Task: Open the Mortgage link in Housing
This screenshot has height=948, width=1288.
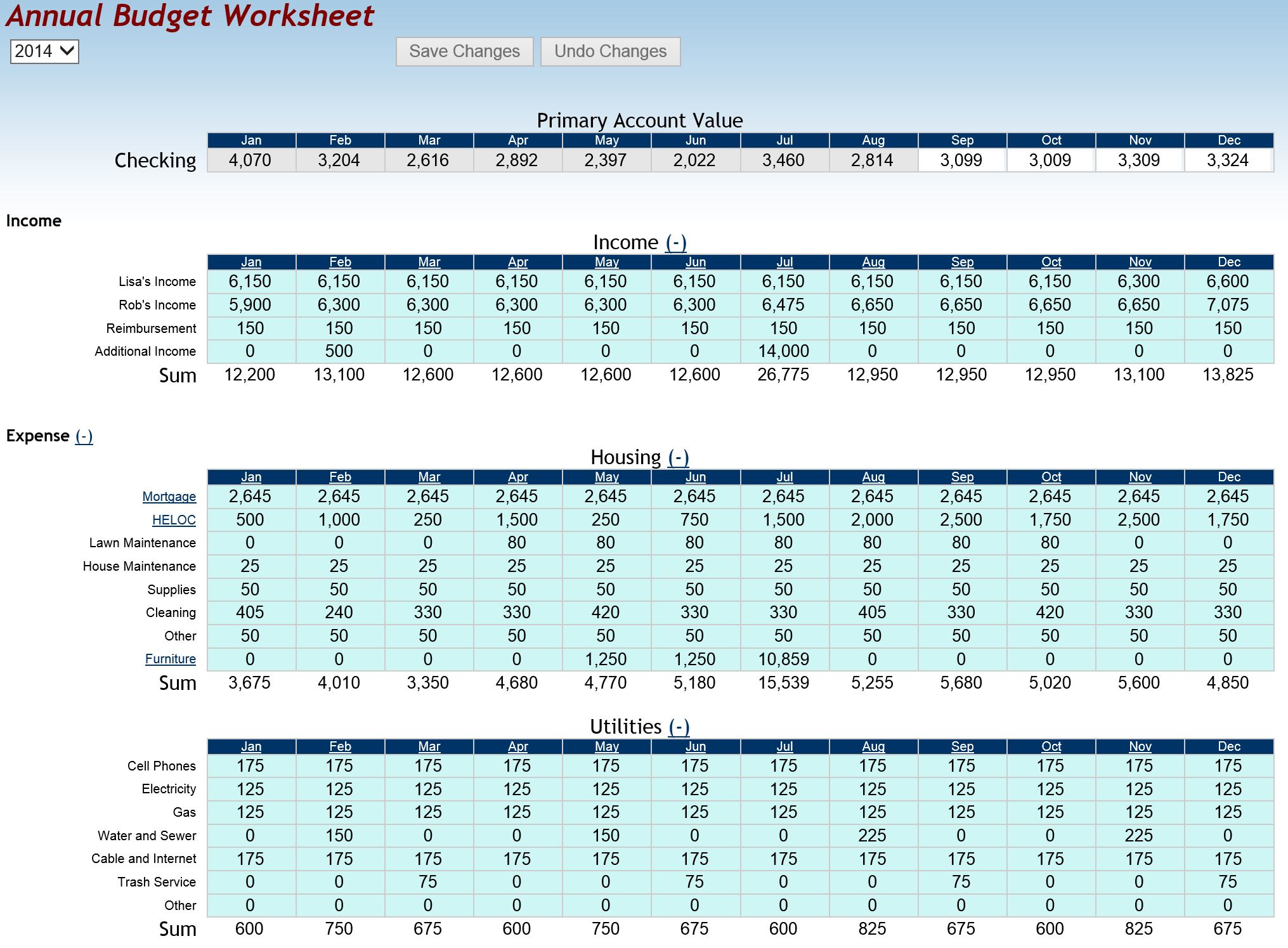Action: pos(169,497)
